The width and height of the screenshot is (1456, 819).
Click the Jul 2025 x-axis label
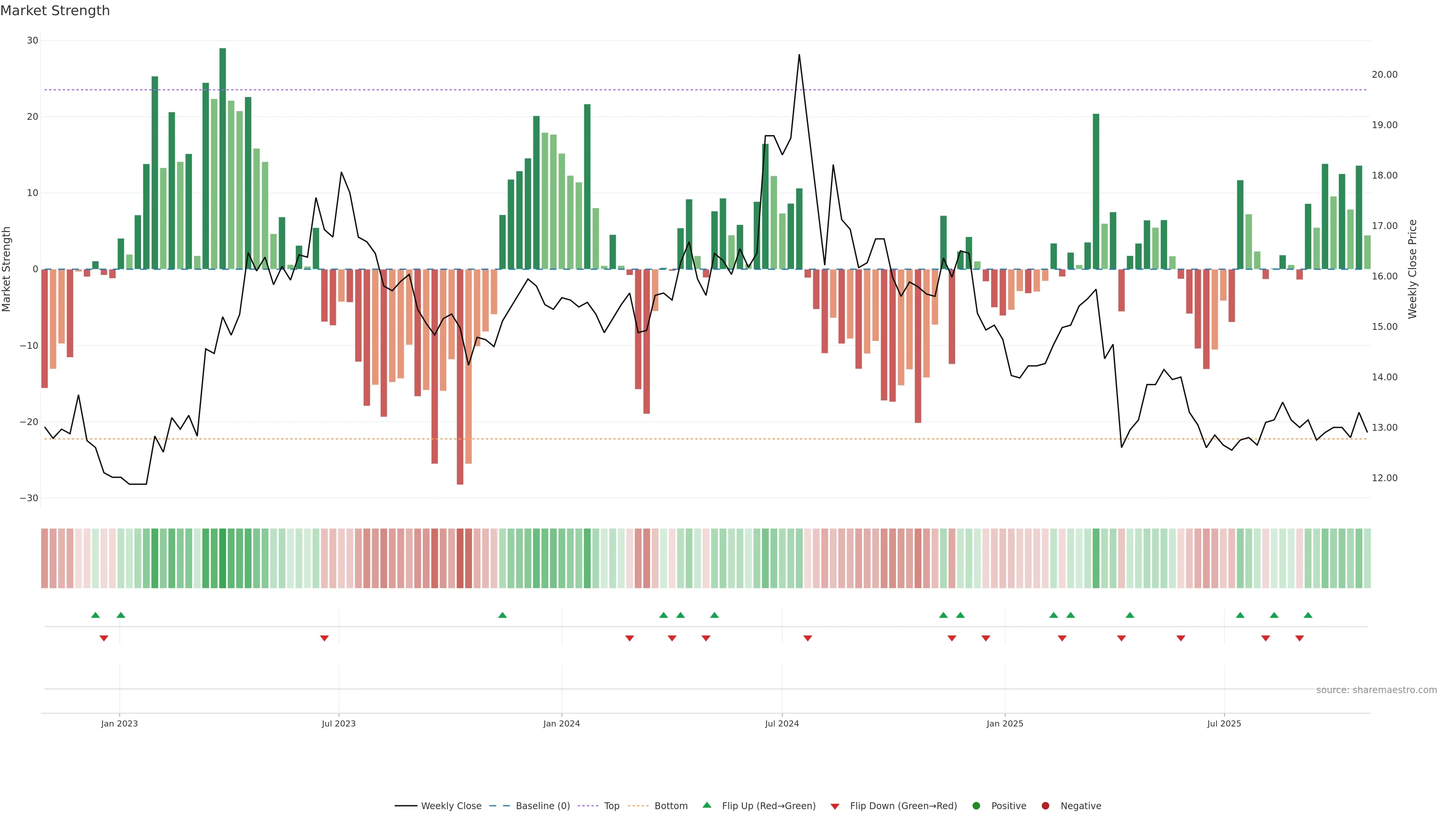tap(1224, 723)
